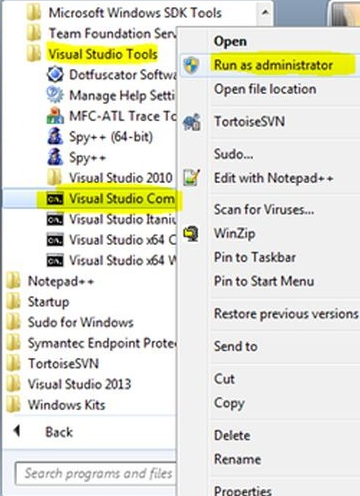
Task: Click the Team Foundation Server folder icon
Action: coord(34,33)
